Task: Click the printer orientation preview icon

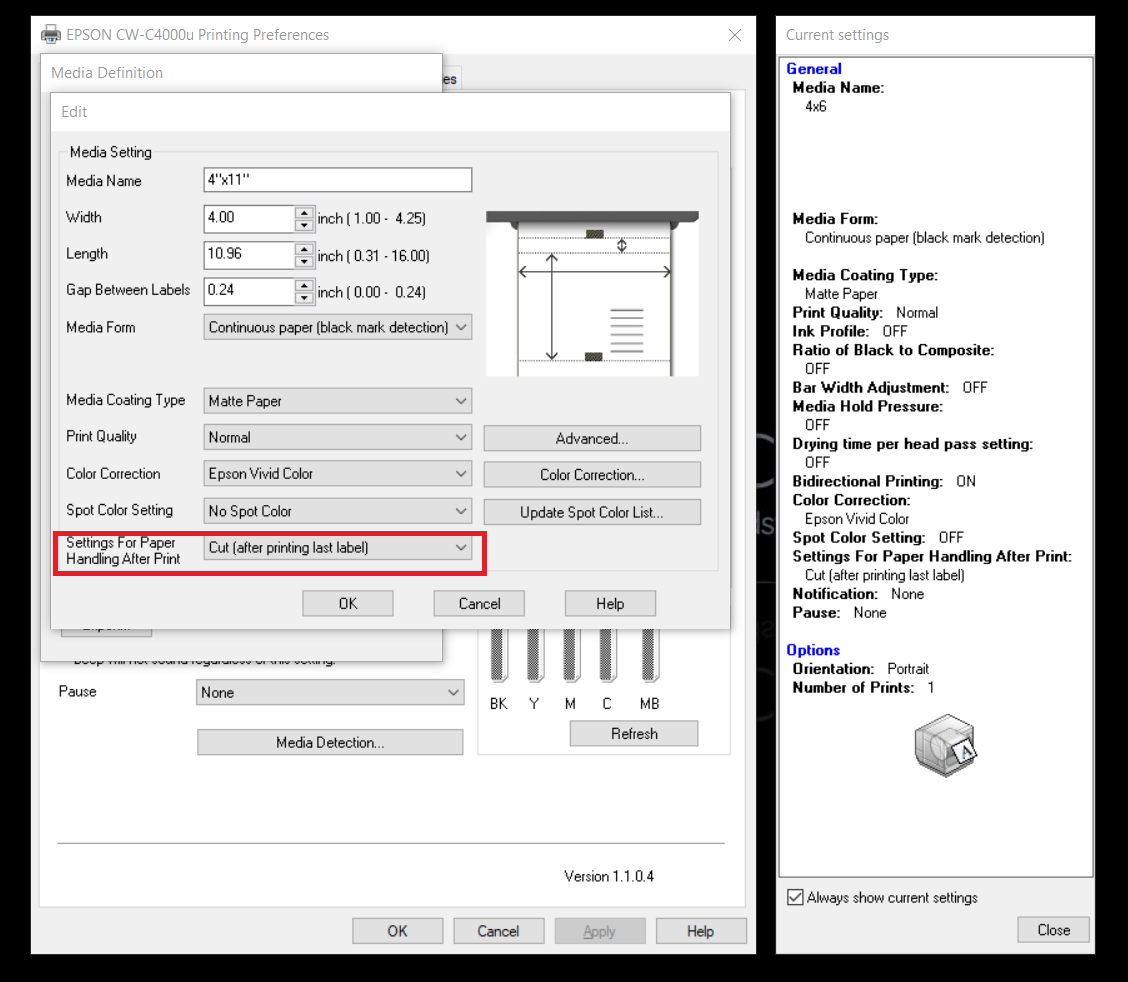Action: (x=944, y=746)
